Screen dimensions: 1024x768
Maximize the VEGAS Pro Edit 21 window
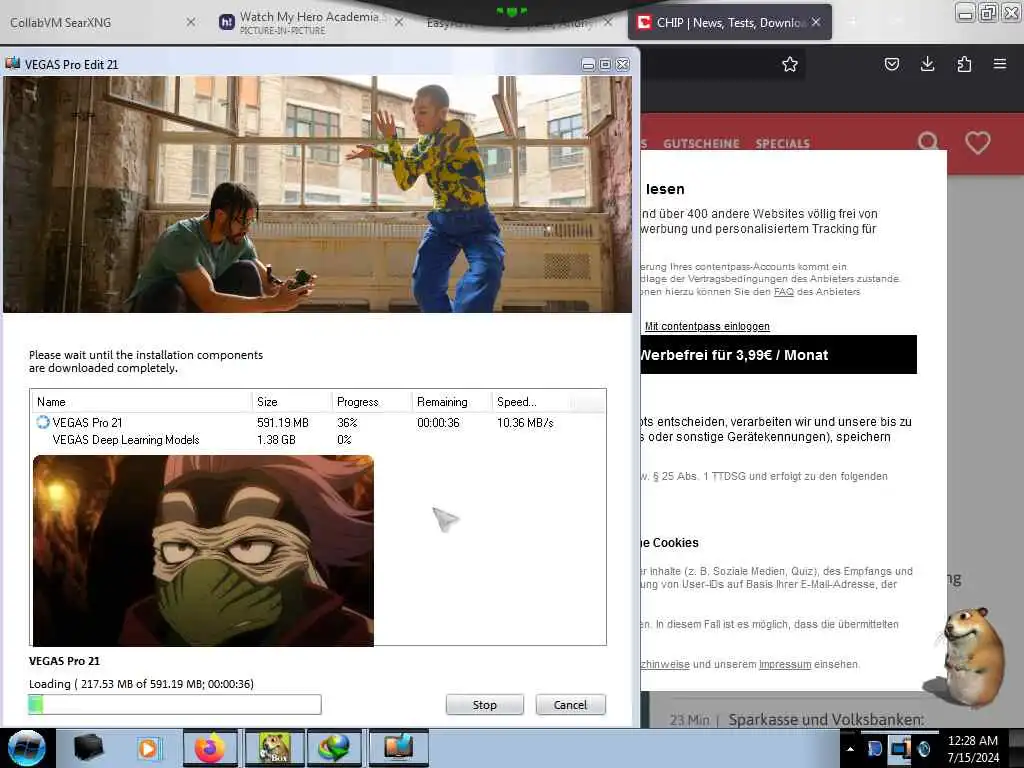(x=605, y=64)
